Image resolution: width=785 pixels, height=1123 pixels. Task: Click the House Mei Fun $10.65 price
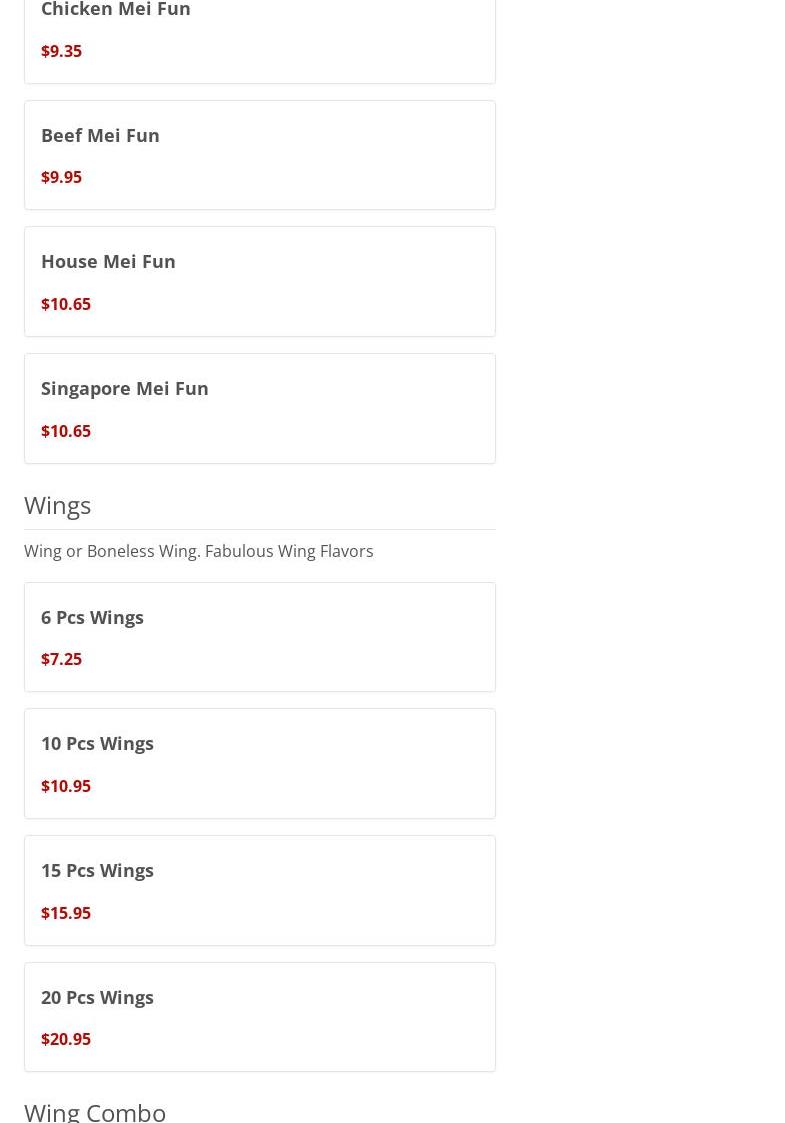[66, 304]
